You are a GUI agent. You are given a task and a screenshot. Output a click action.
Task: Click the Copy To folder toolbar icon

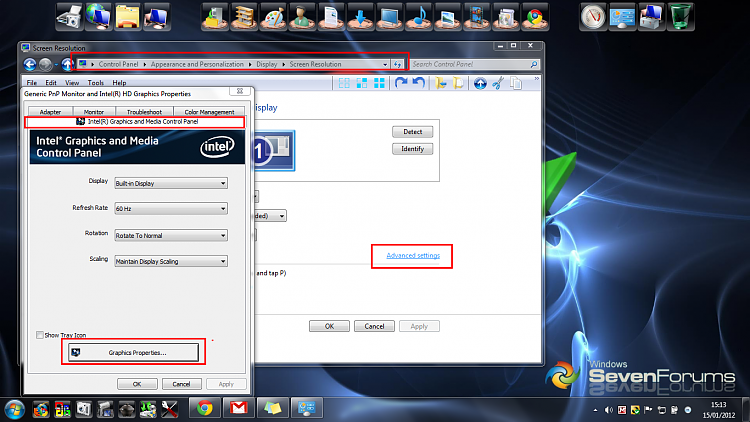point(458,83)
